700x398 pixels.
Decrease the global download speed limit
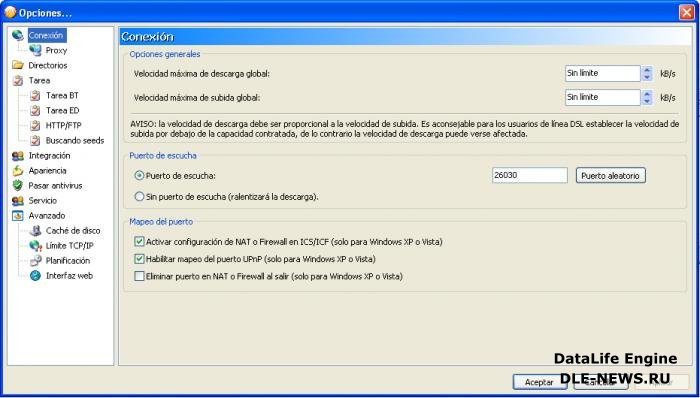click(x=647, y=77)
